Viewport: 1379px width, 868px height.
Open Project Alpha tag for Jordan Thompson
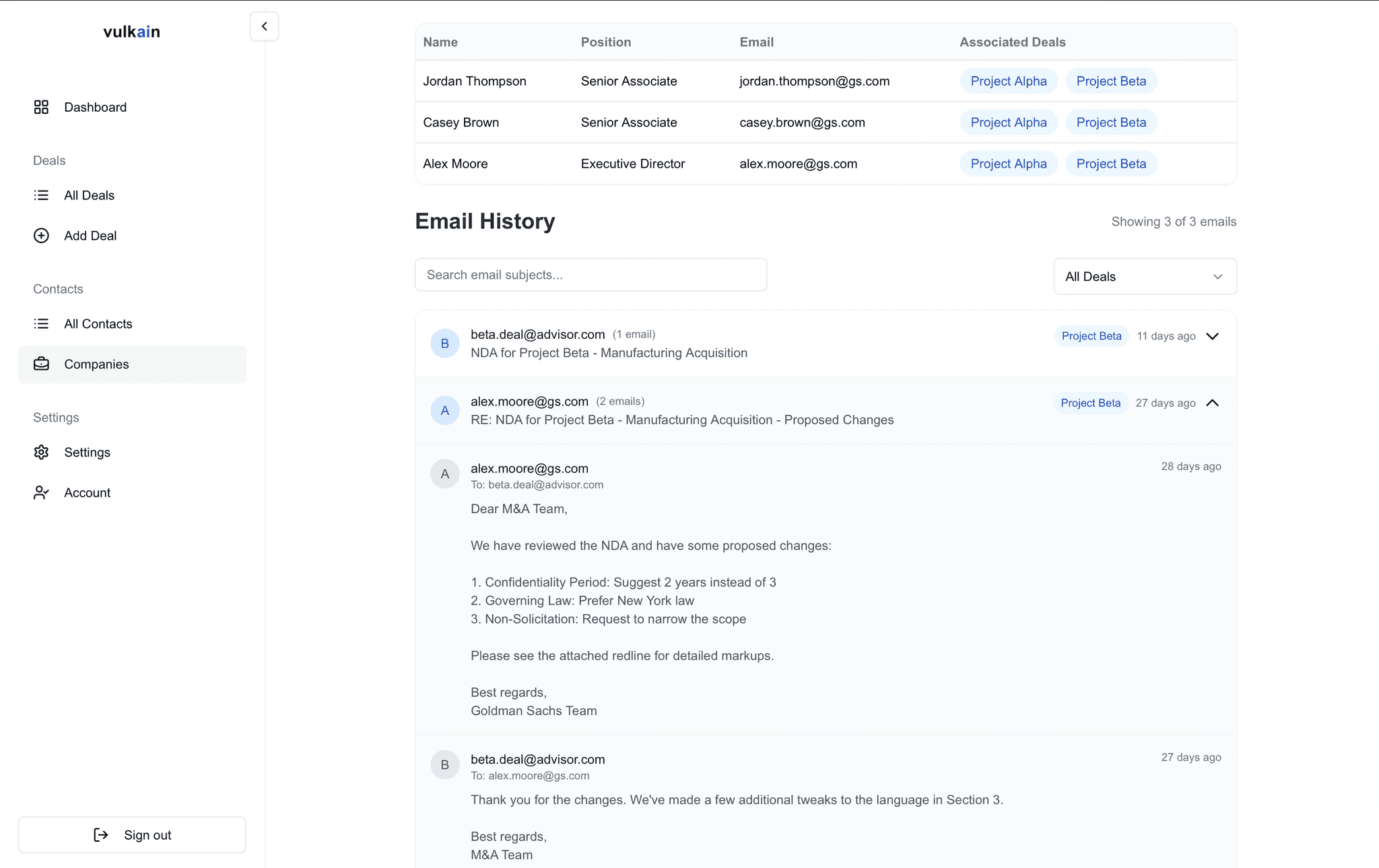tap(1008, 81)
